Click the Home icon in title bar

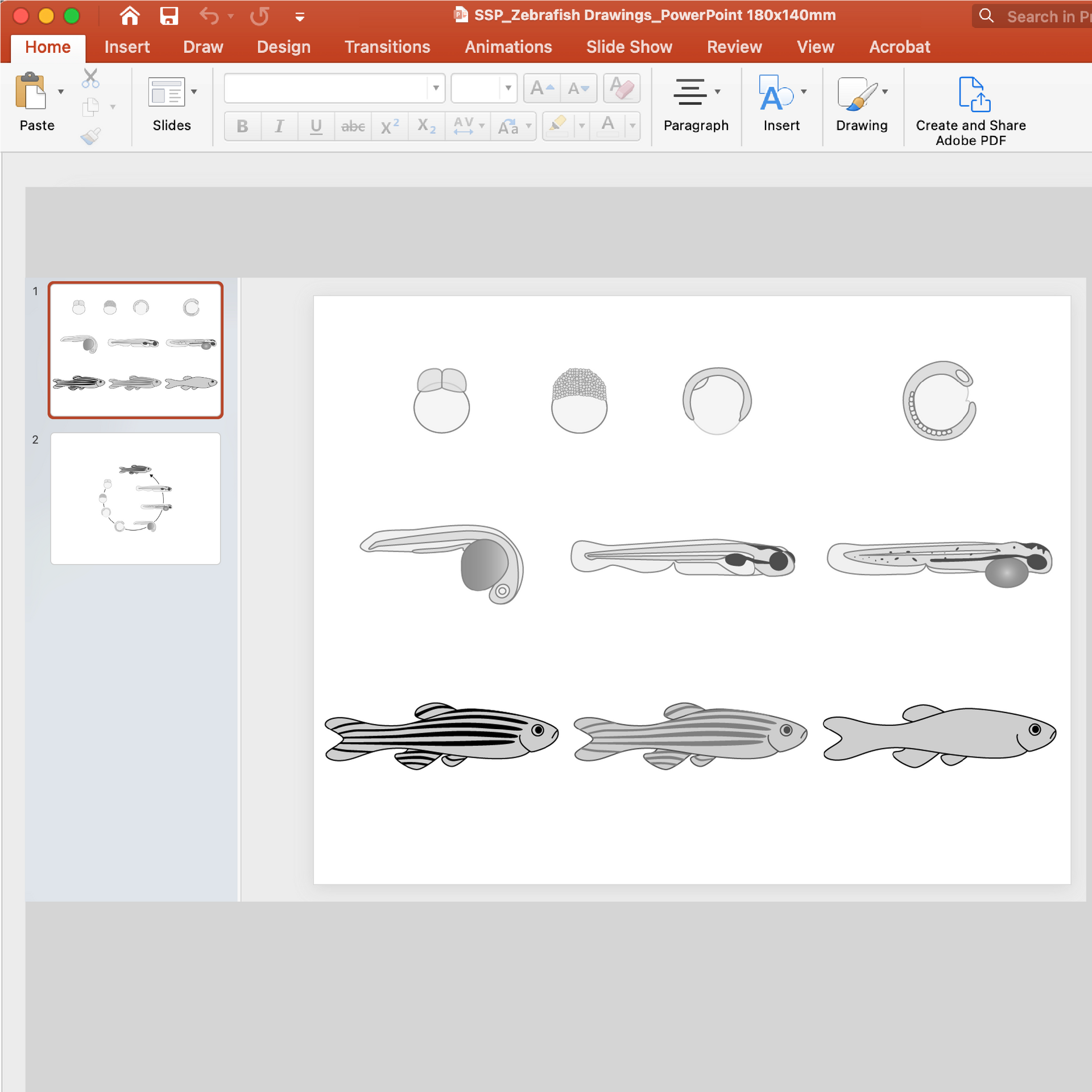130,16
